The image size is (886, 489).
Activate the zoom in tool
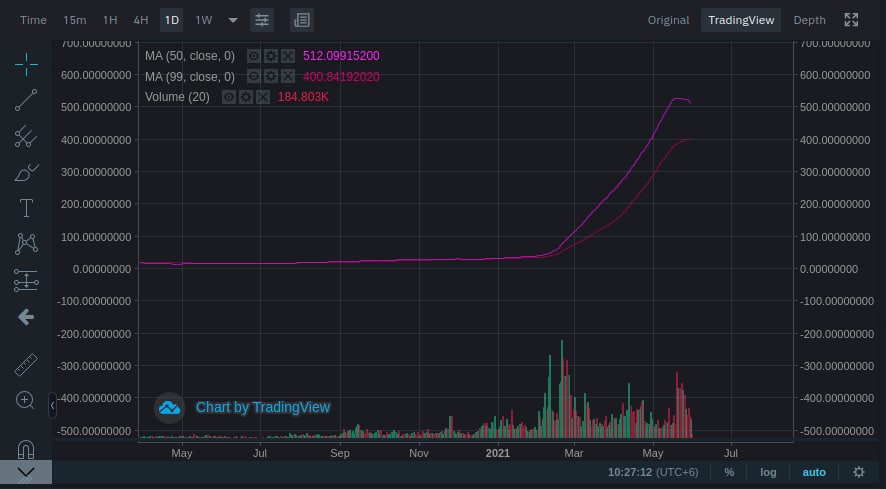pyautogui.click(x=25, y=400)
